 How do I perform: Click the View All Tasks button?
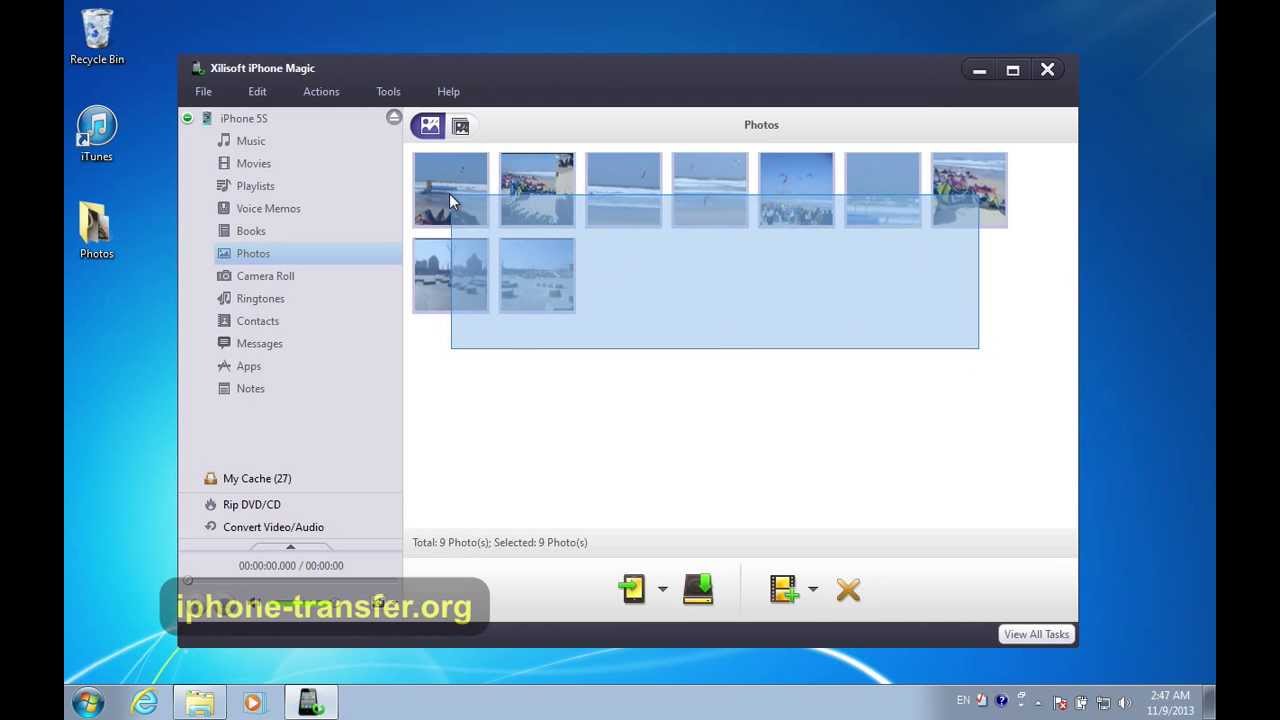pos(1036,634)
